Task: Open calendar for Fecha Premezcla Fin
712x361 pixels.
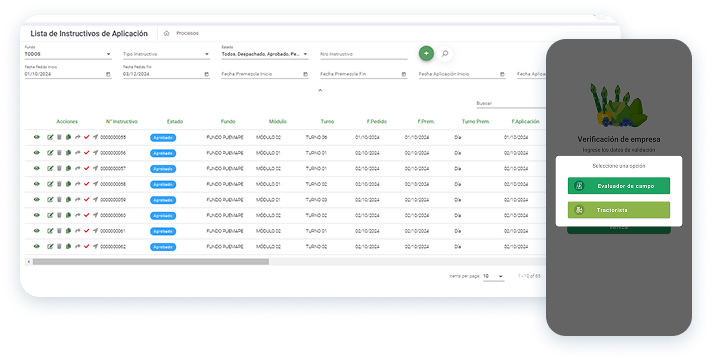Action: (404, 74)
